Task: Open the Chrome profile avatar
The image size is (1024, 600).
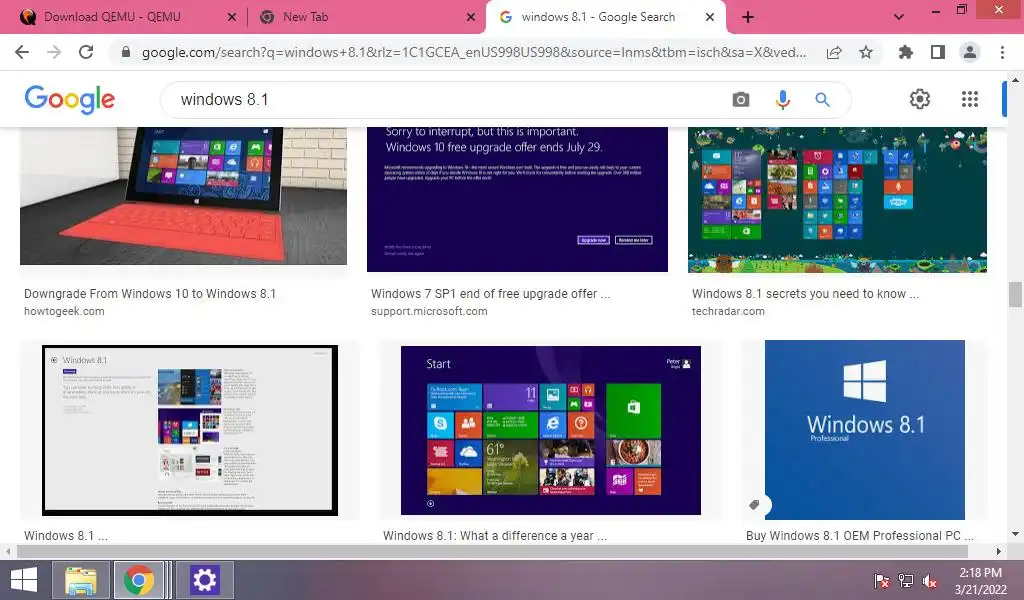Action: [x=970, y=52]
